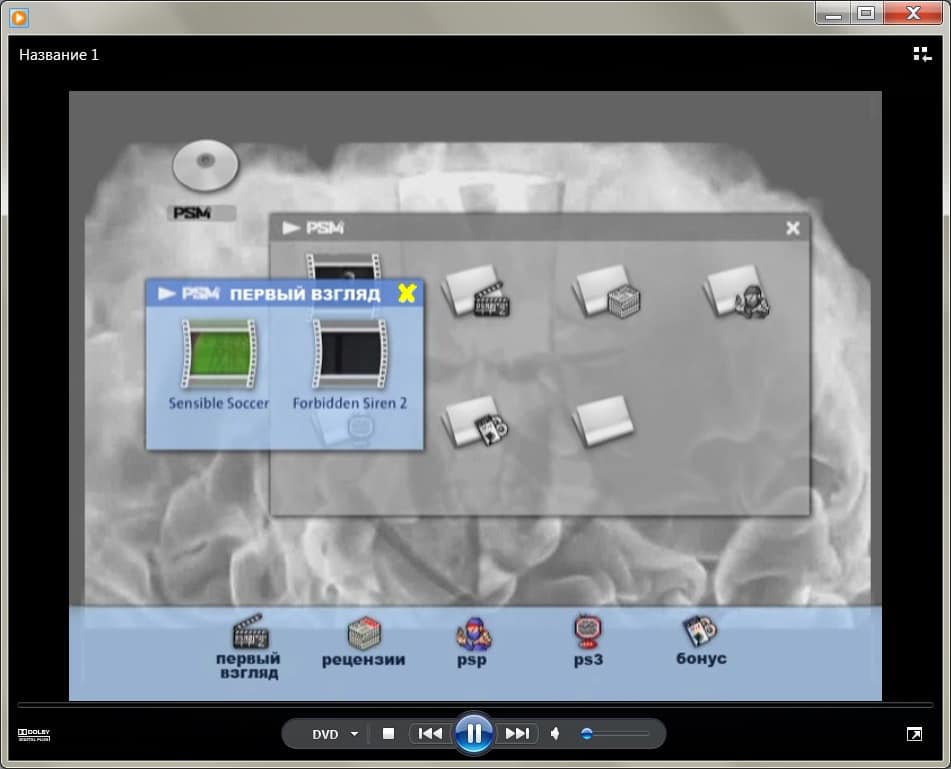Maximize the player window
This screenshot has height=769, width=951.
click(865, 13)
